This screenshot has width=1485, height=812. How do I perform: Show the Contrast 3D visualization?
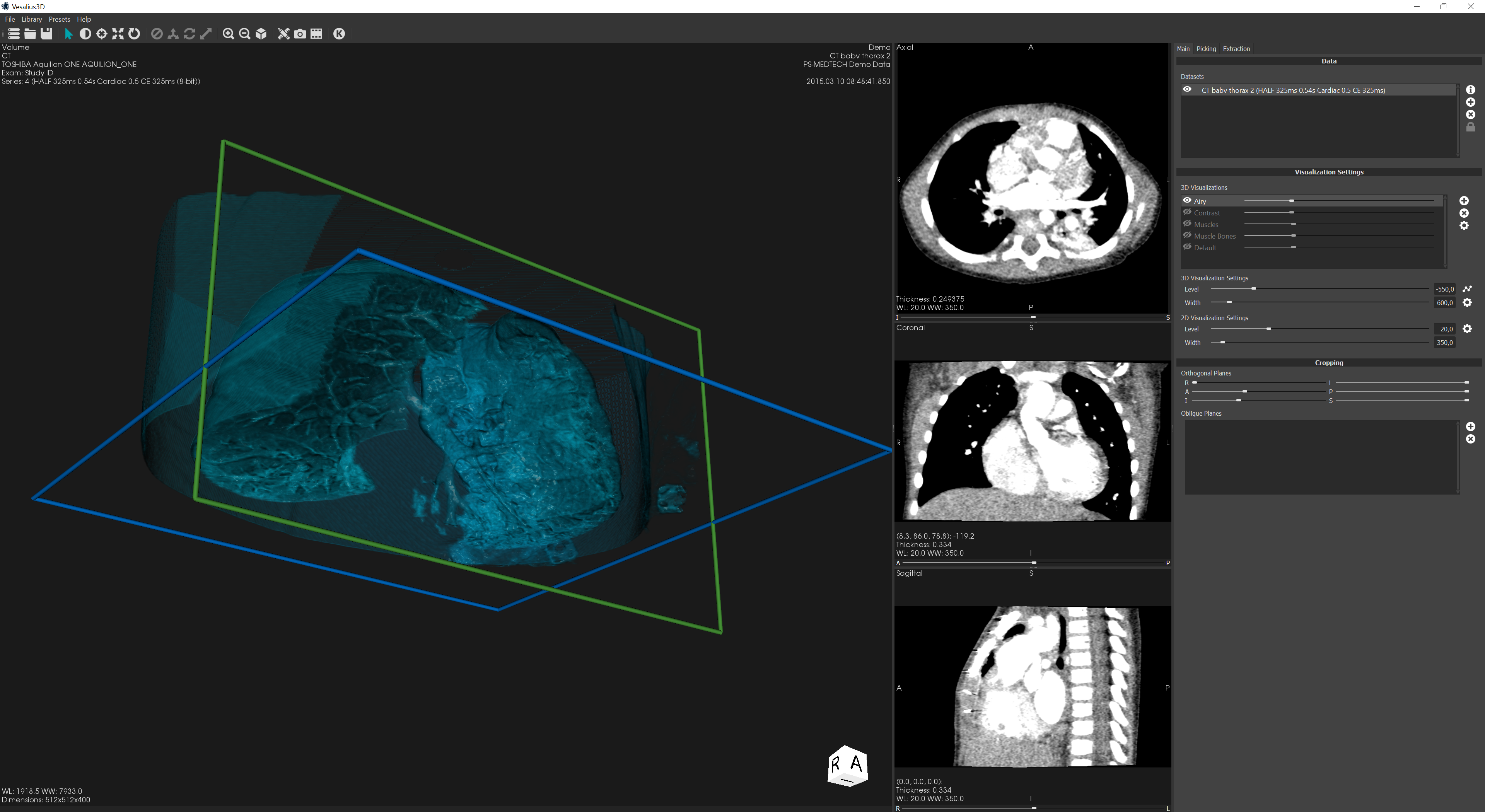coord(1187,213)
